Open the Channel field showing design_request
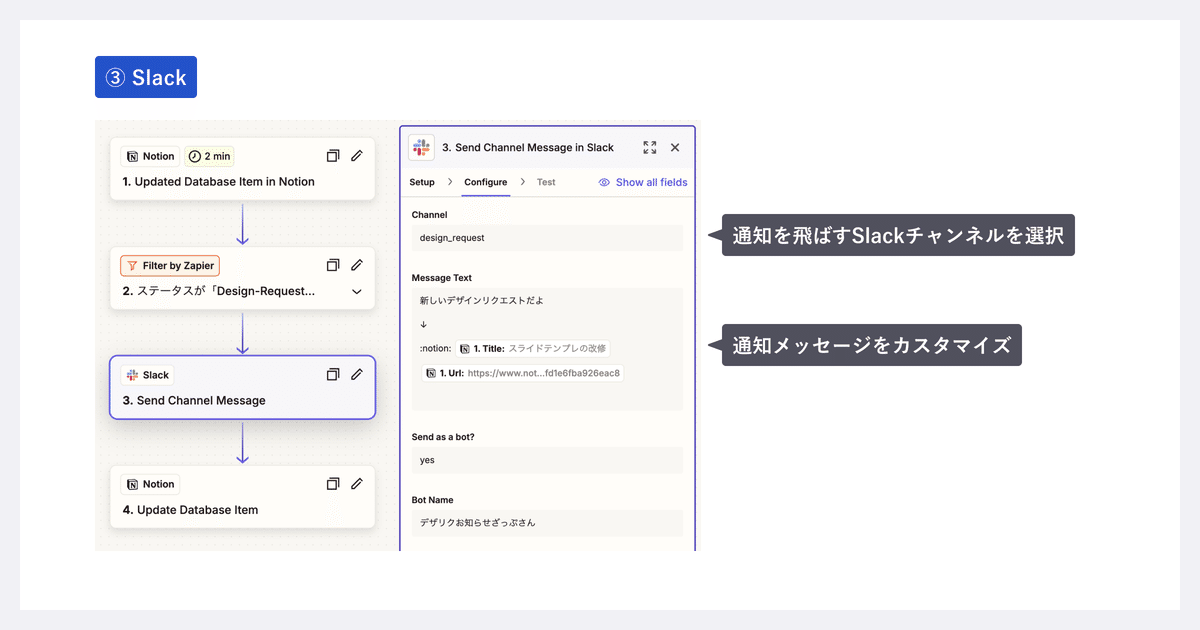Viewport: 1200px width, 630px height. point(547,238)
